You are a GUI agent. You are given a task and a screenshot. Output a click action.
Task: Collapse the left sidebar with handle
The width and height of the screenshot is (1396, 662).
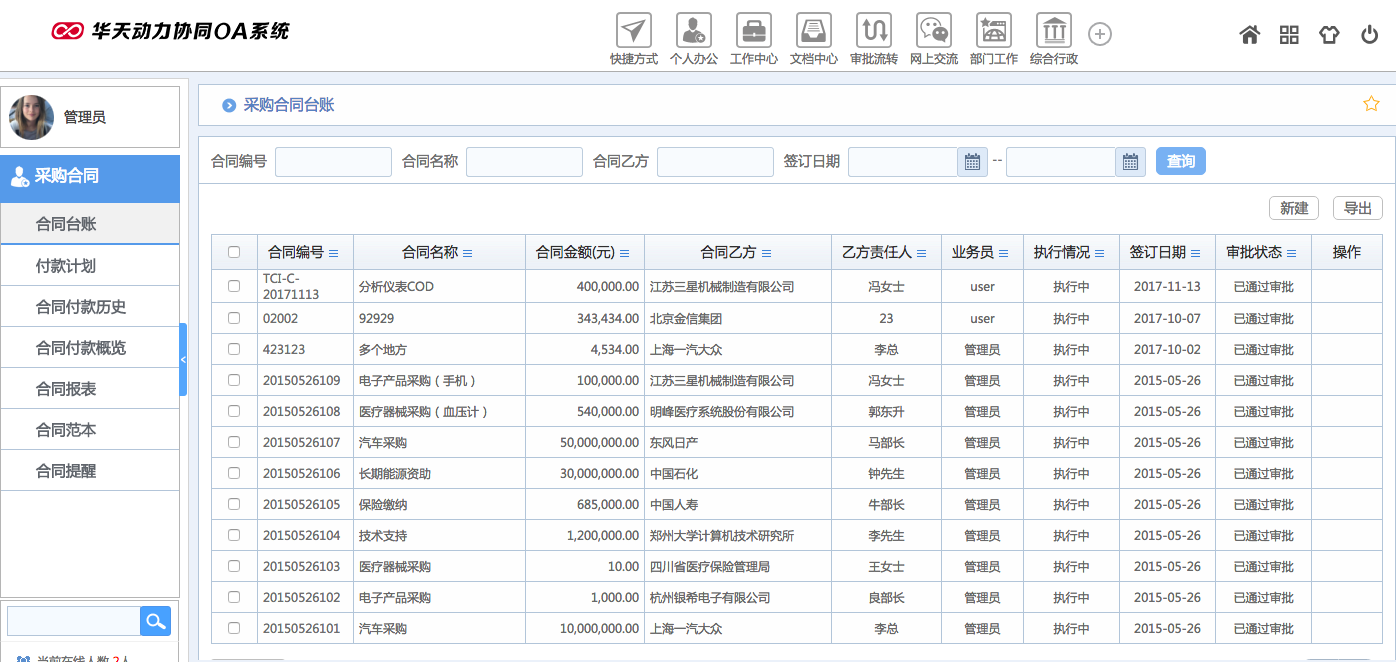click(x=183, y=359)
